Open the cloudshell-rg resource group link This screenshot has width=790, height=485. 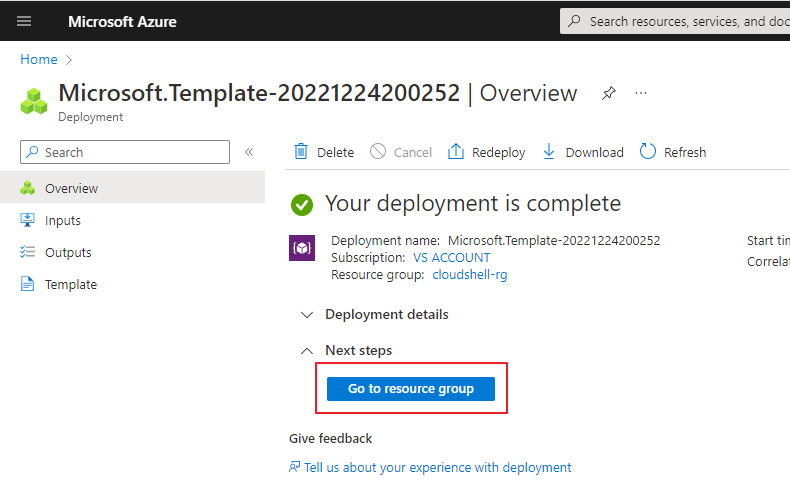469,274
